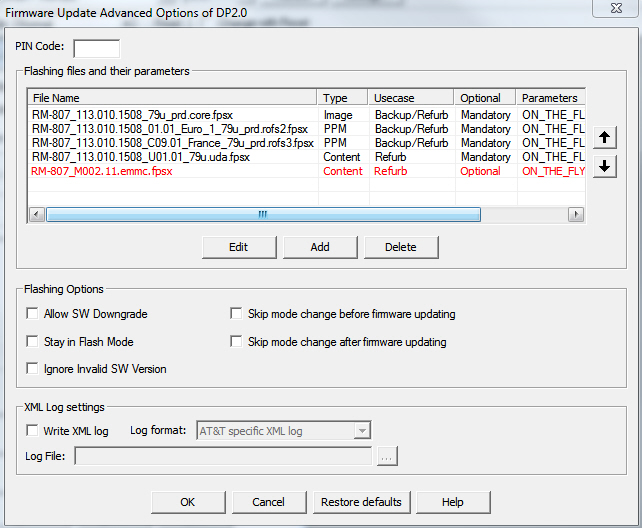The width and height of the screenshot is (642, 528).
Task: Check Ignore Invalid SW Version
Action: 33,369
